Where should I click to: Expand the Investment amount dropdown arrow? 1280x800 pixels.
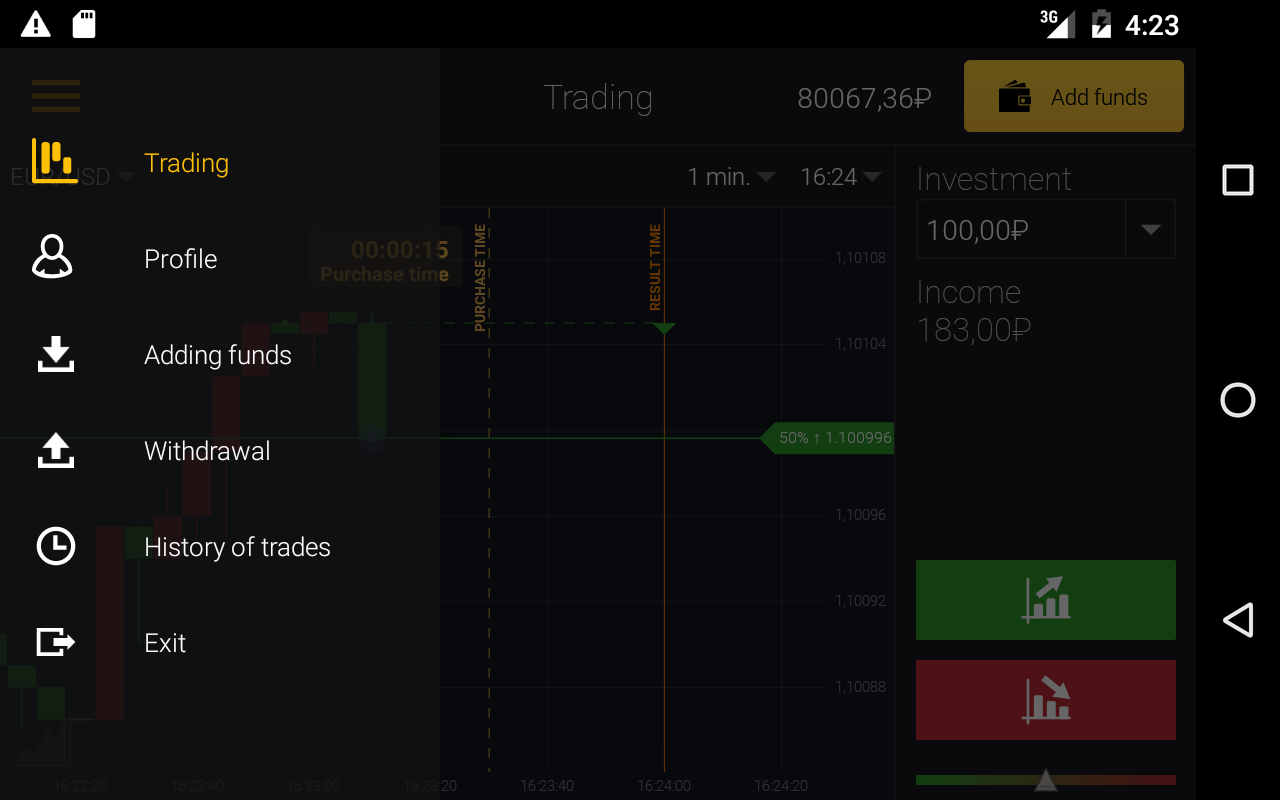1150,229
